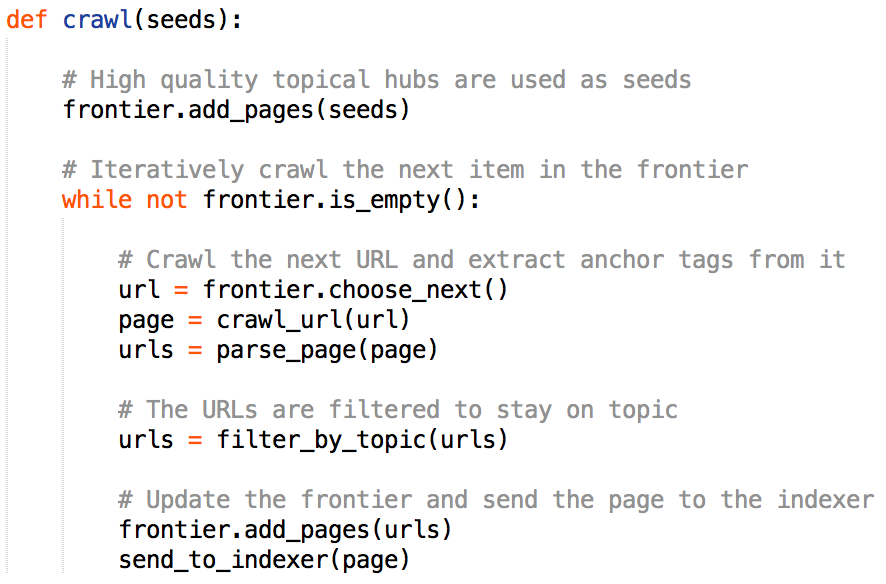The height and width of the screenshot is (584, 886).
Task: Click the comment about extracting anchor tags
Action: coord(481,260)
